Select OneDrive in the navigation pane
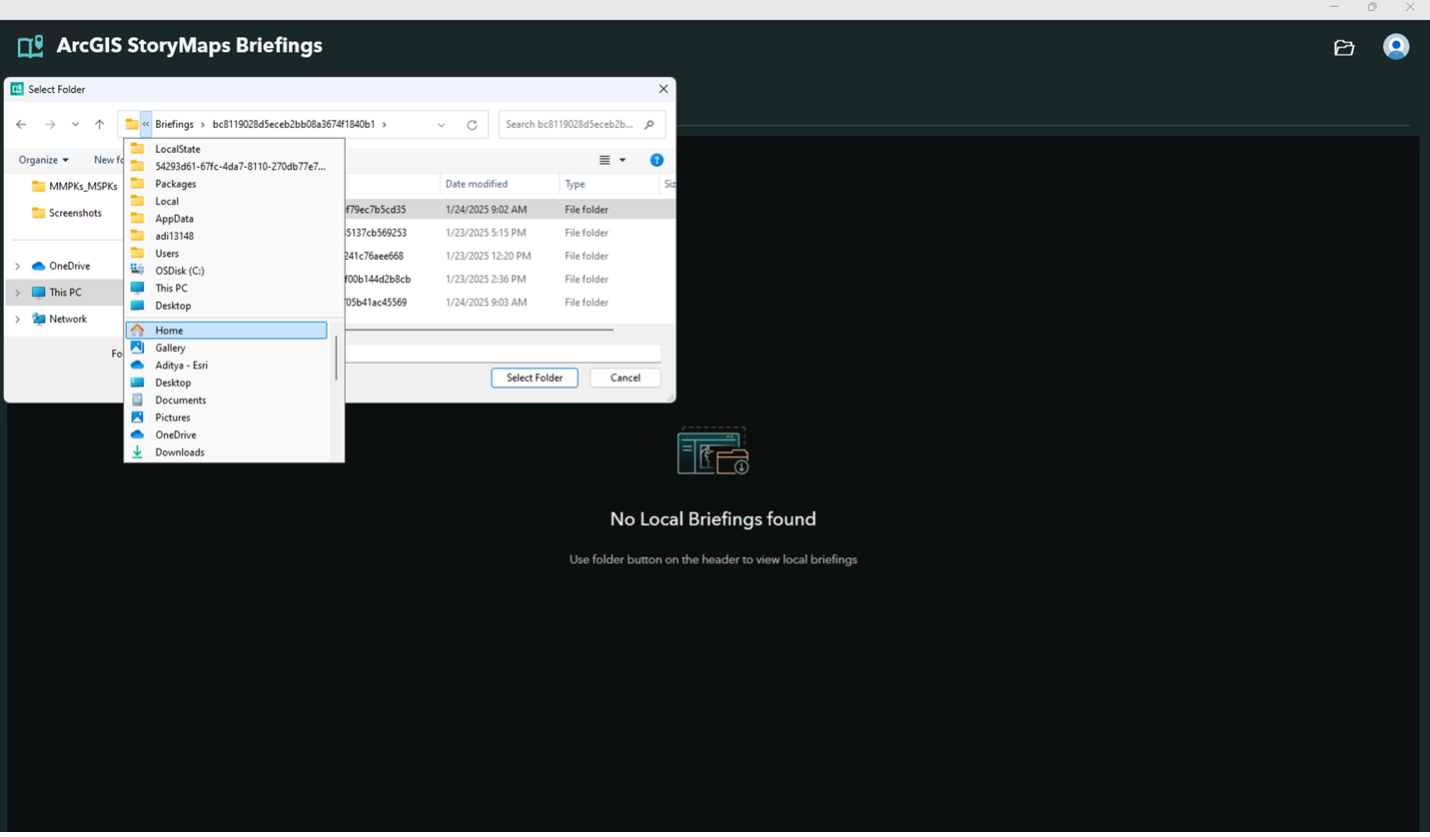This screenshot has width=1430, height=837. pos(69,266)
